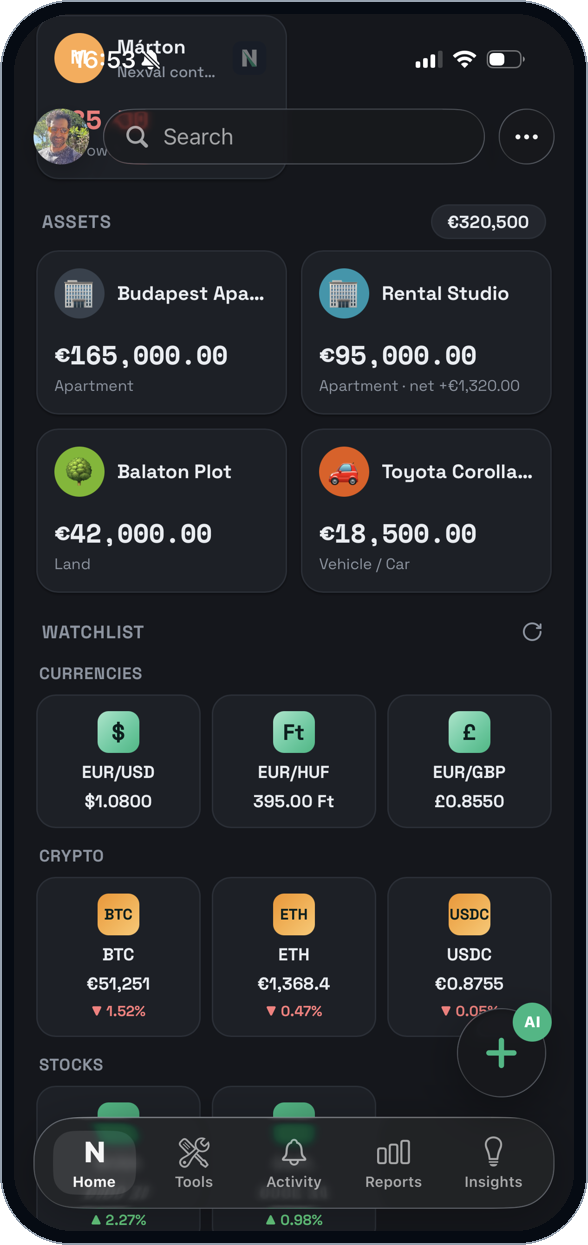Open the Reports tab
Viewport: 588px width, 1245px height.
pos(393,1163)
